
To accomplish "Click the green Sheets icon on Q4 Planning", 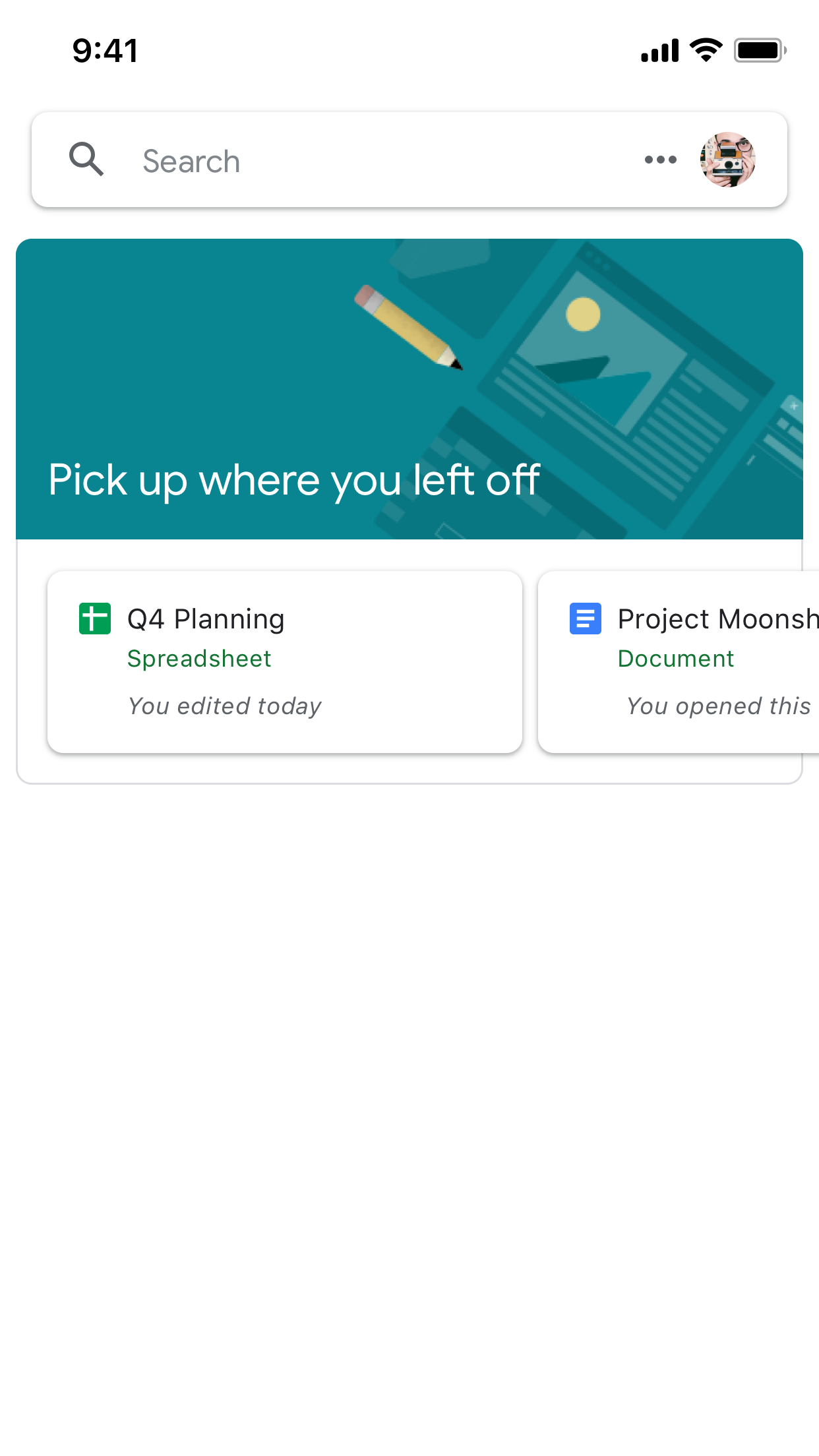I will click(x=95, y=619).
